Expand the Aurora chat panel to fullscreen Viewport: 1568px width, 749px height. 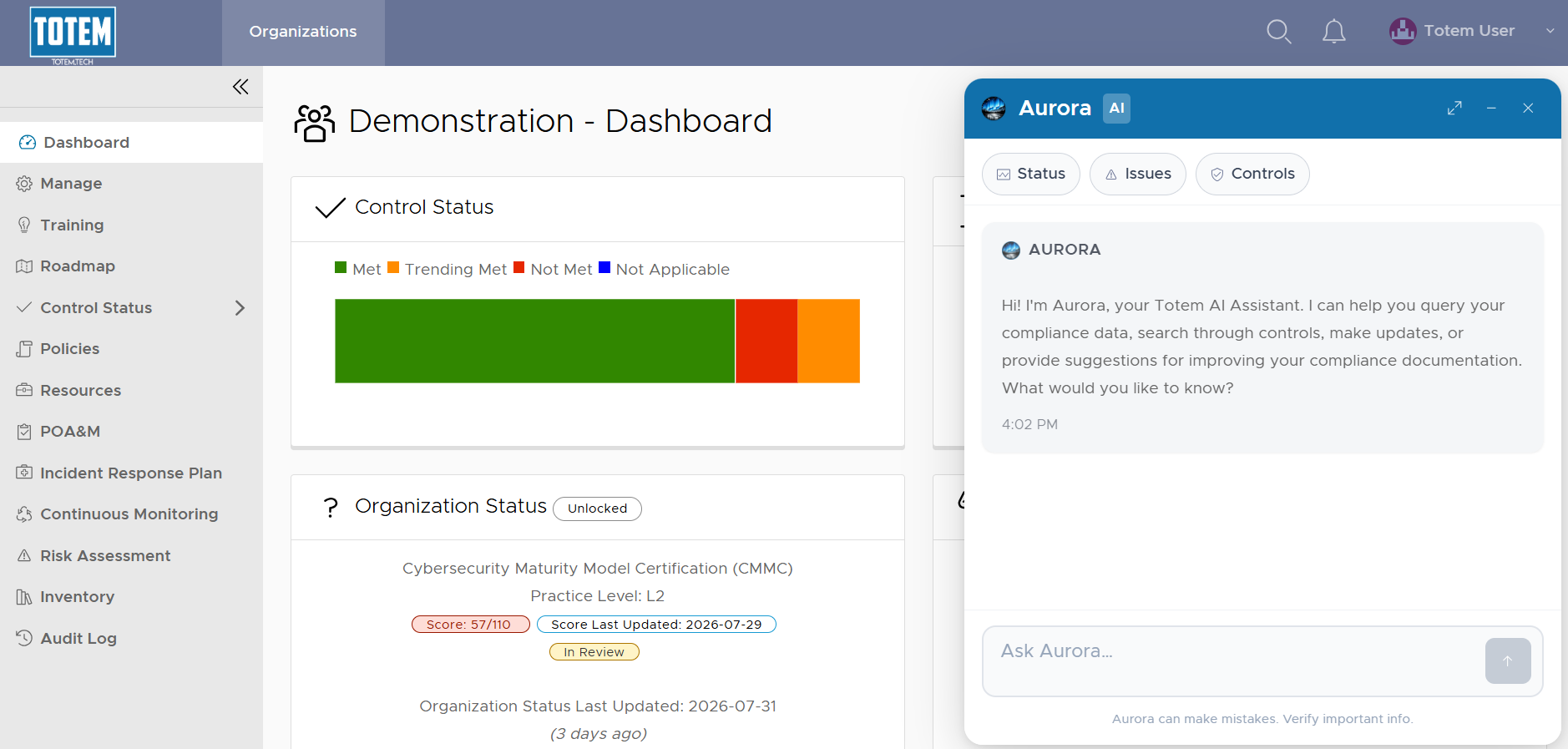tap(1454, 109)
